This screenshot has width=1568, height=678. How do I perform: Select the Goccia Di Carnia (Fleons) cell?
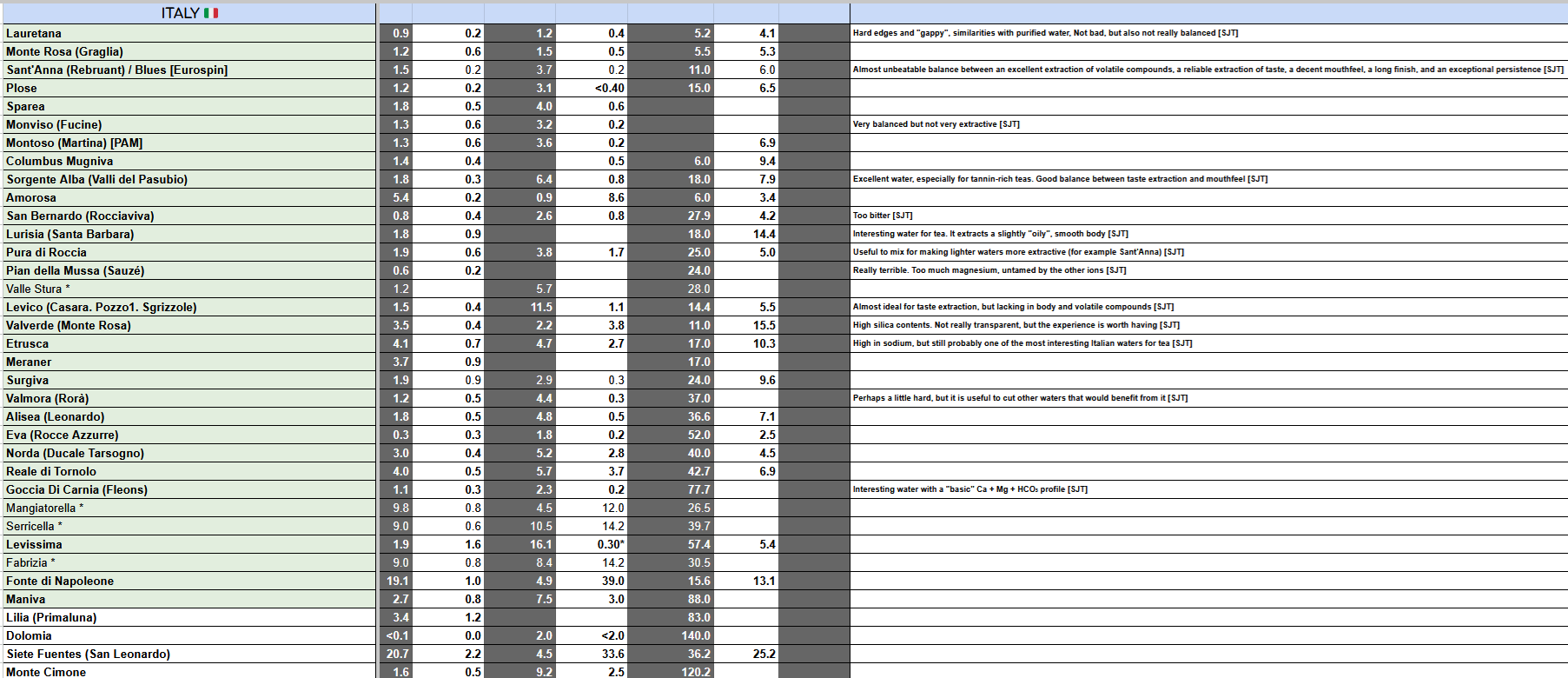[189, 489]
